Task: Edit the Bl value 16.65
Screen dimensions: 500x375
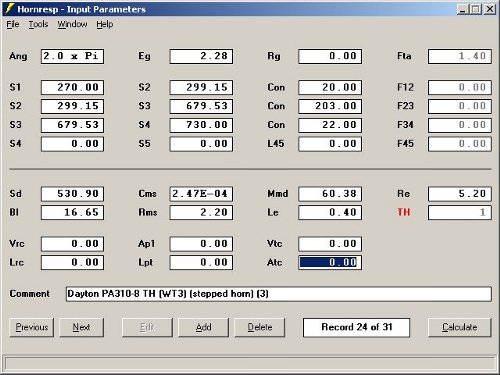Action: (72, 213)
